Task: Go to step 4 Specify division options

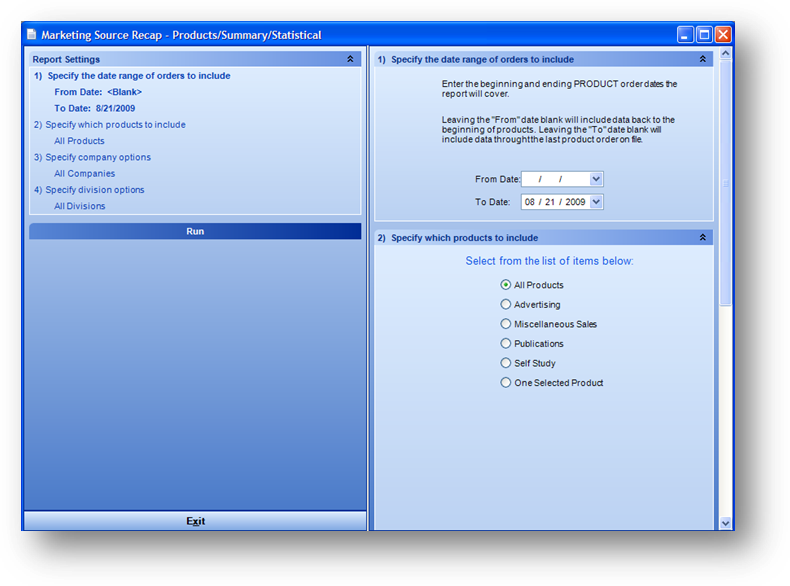Action: point(89,190)
